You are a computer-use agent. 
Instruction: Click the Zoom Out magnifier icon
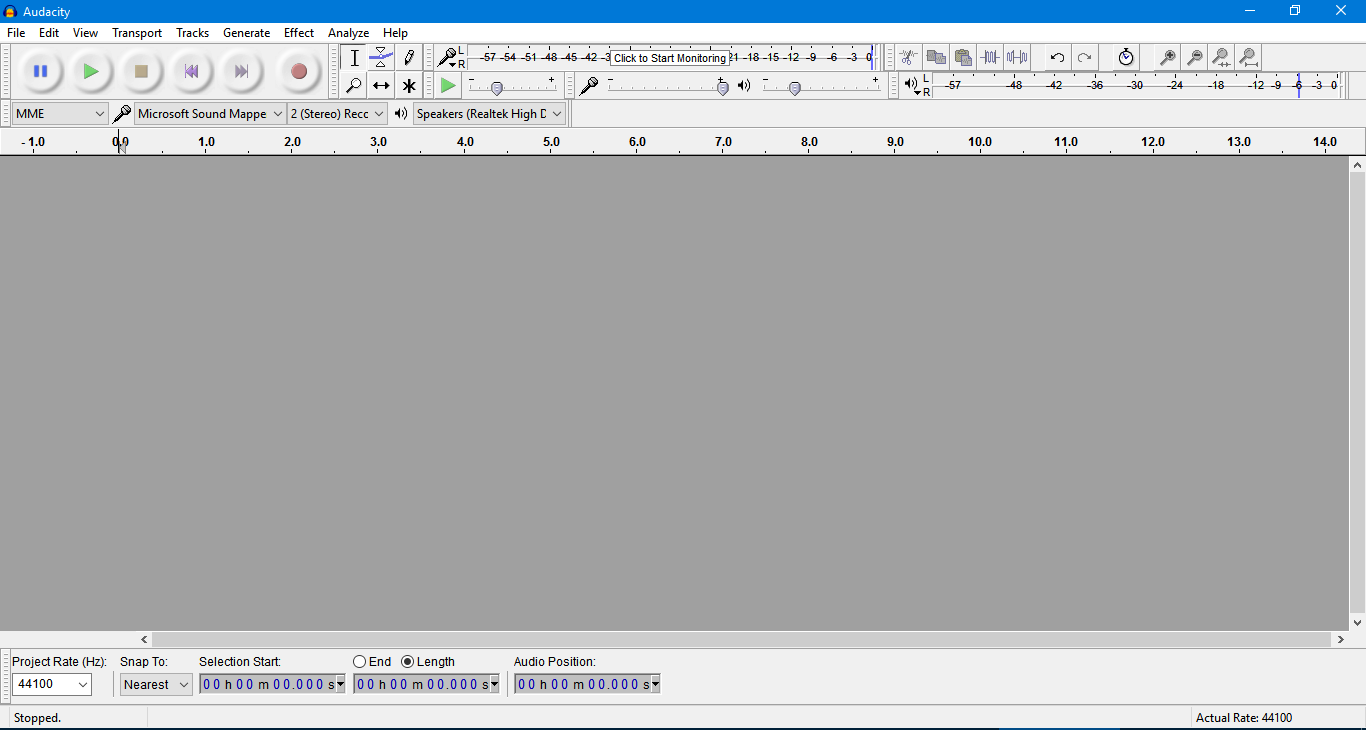(x=1194, y=58)
